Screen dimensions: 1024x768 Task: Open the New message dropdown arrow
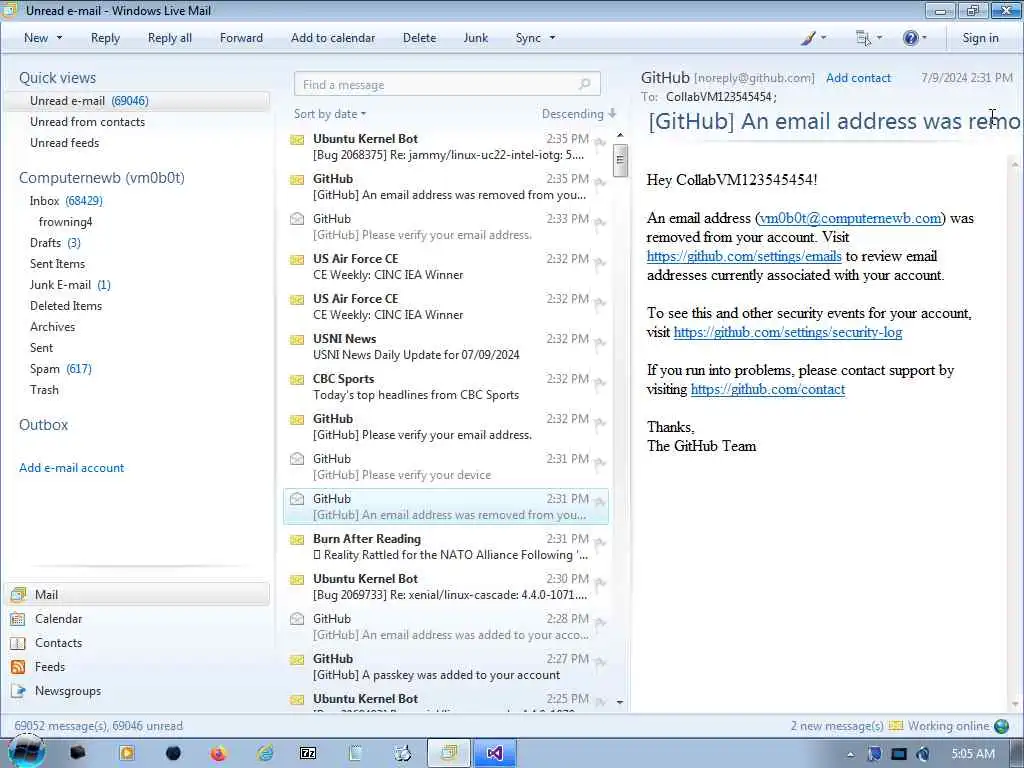pos(59,38)
